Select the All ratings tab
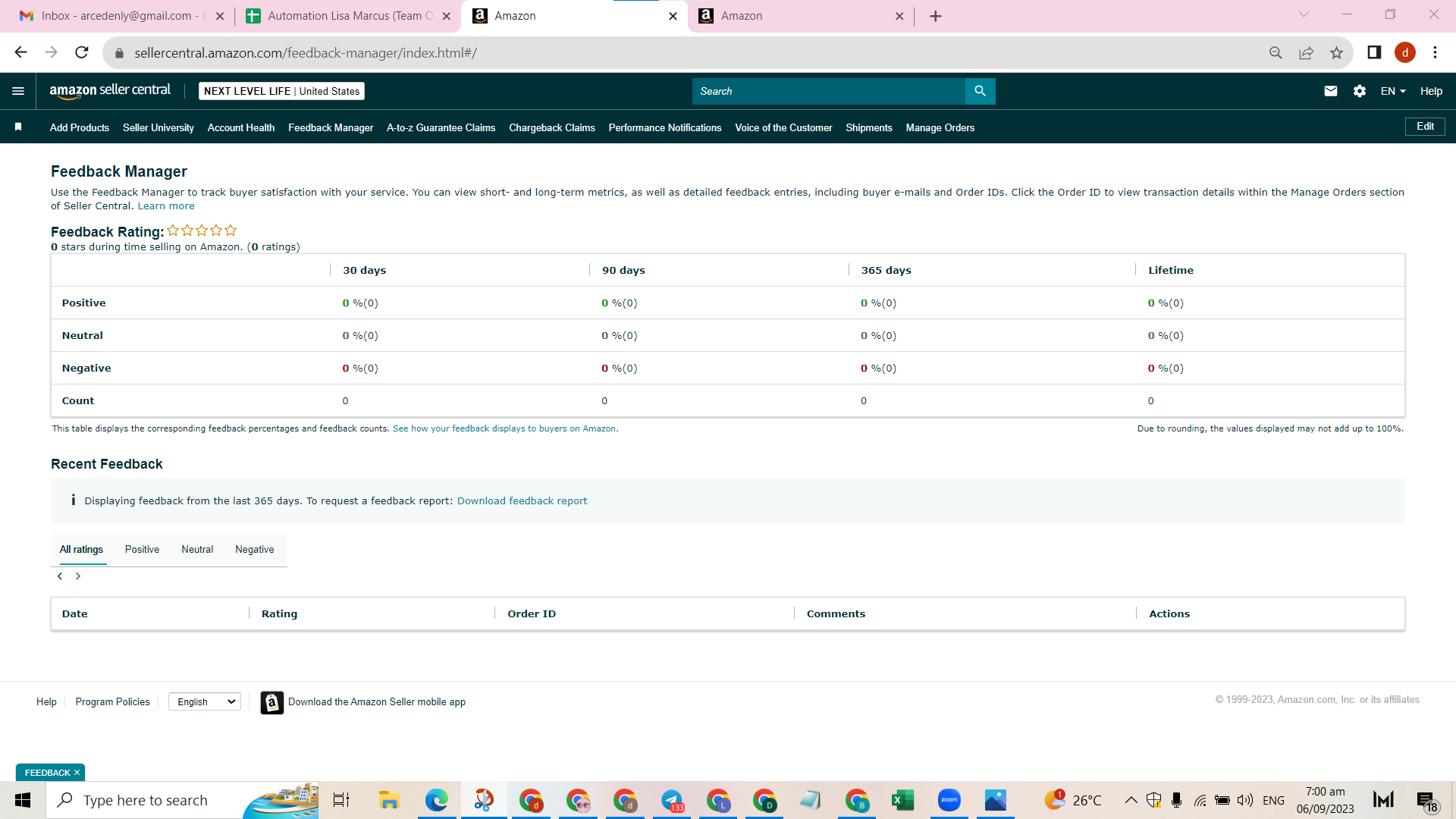 pos(81,550)
